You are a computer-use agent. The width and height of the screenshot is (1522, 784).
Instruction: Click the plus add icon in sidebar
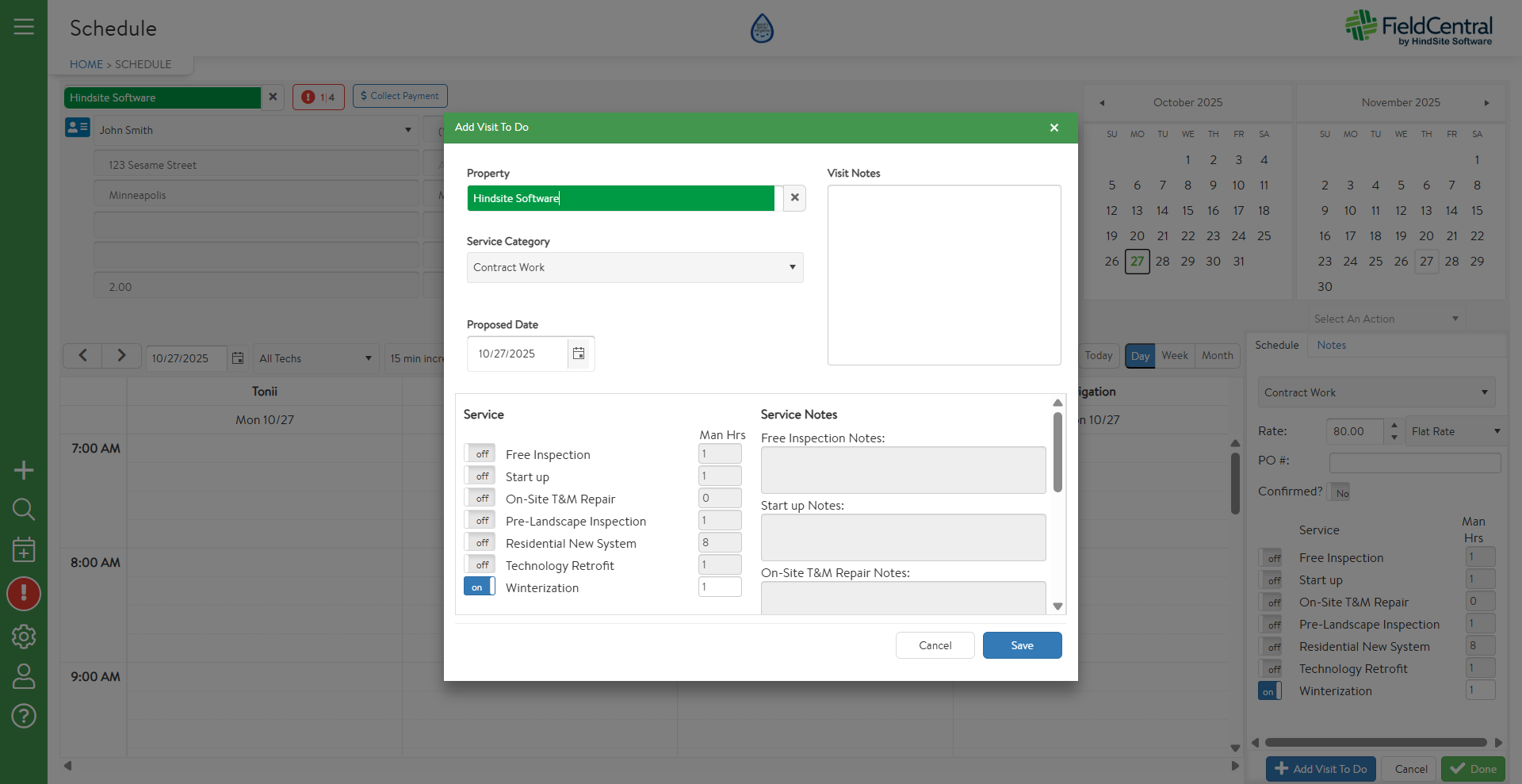tap(24, 470)
